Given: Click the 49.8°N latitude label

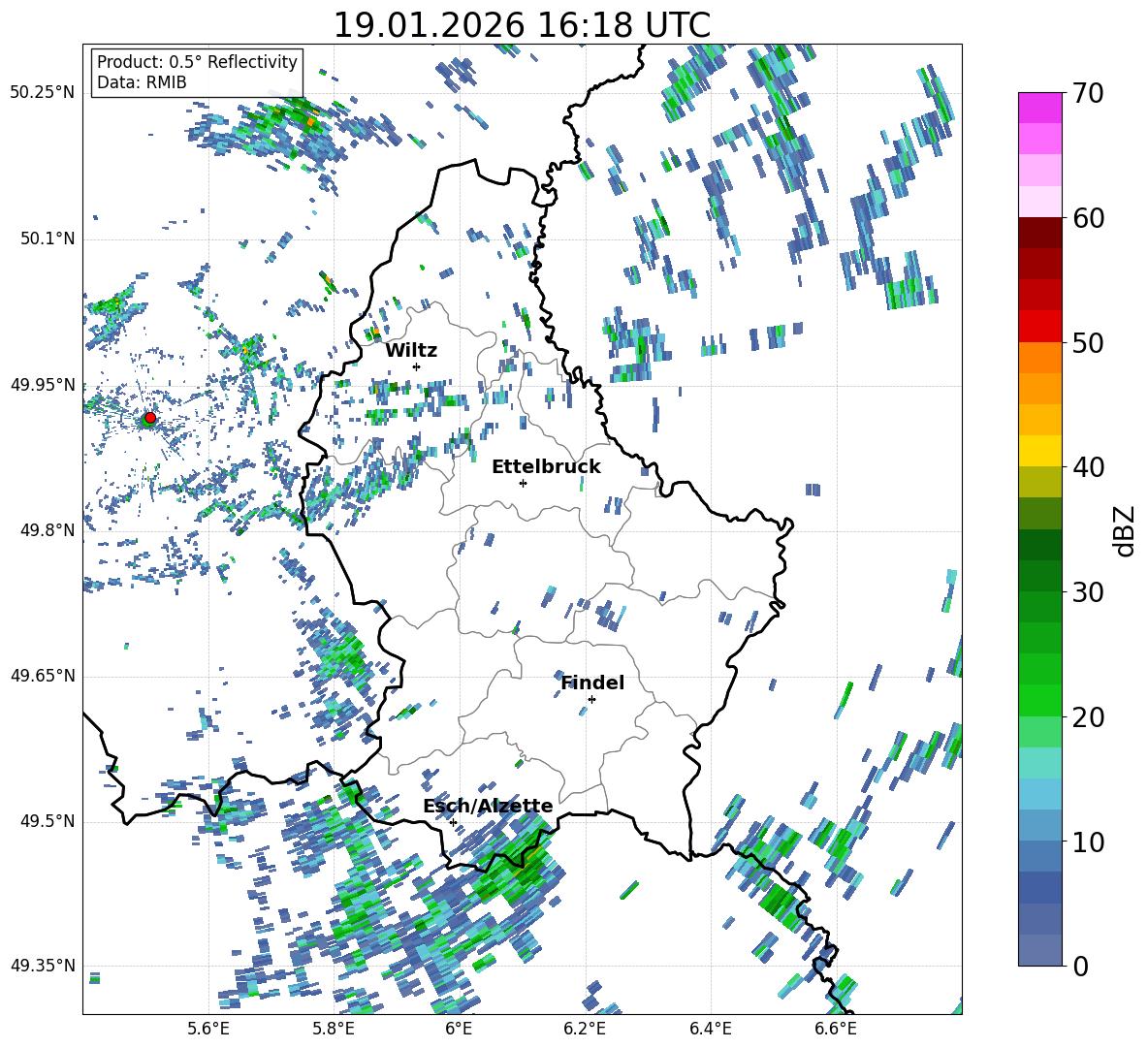Looking at the screenshot, I should 47,530.
